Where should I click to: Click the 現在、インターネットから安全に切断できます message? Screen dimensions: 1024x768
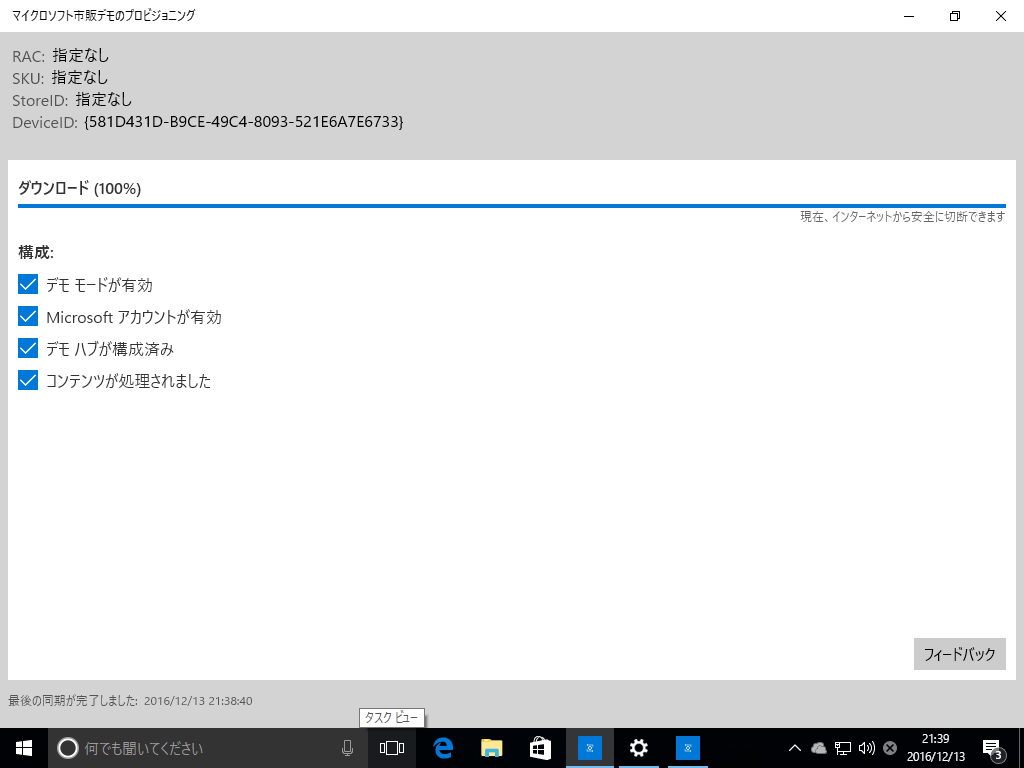pyautogui.click(x=903, y=217)
